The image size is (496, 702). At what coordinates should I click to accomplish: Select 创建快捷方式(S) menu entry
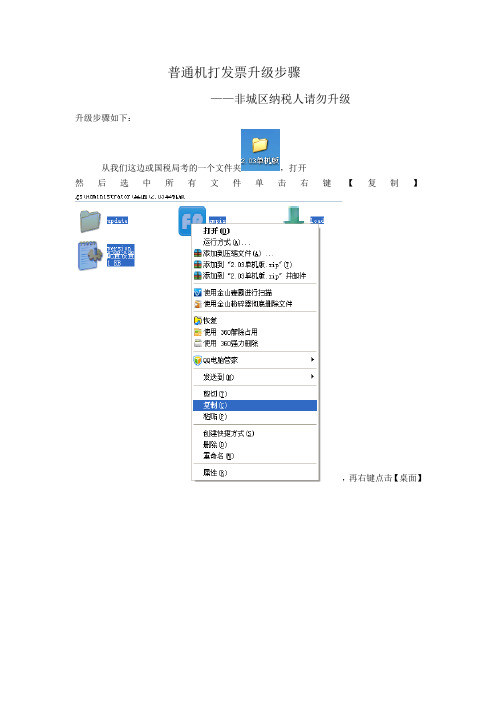[x=255, y=433]
